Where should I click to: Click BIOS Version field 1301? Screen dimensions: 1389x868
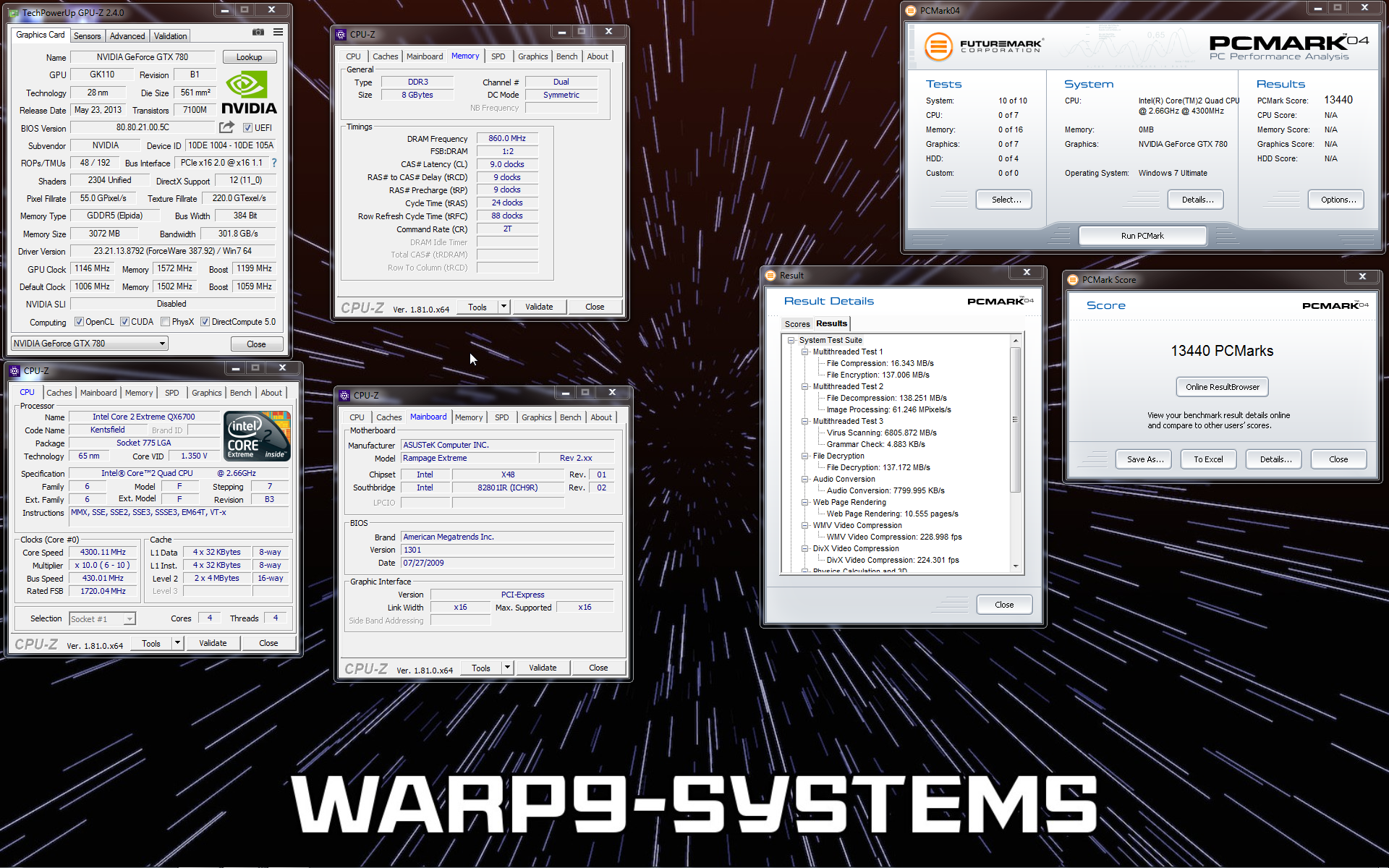pyautogui.click(x=507, y=550)
